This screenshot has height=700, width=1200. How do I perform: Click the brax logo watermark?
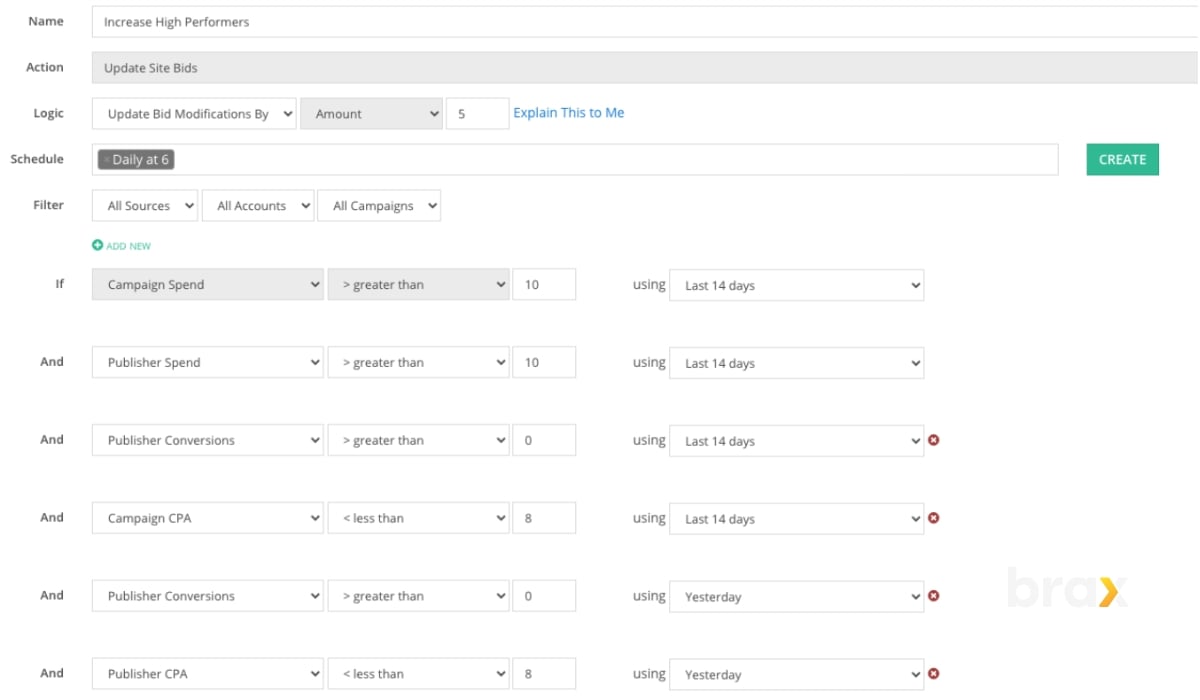click(x=1067, y=590)
